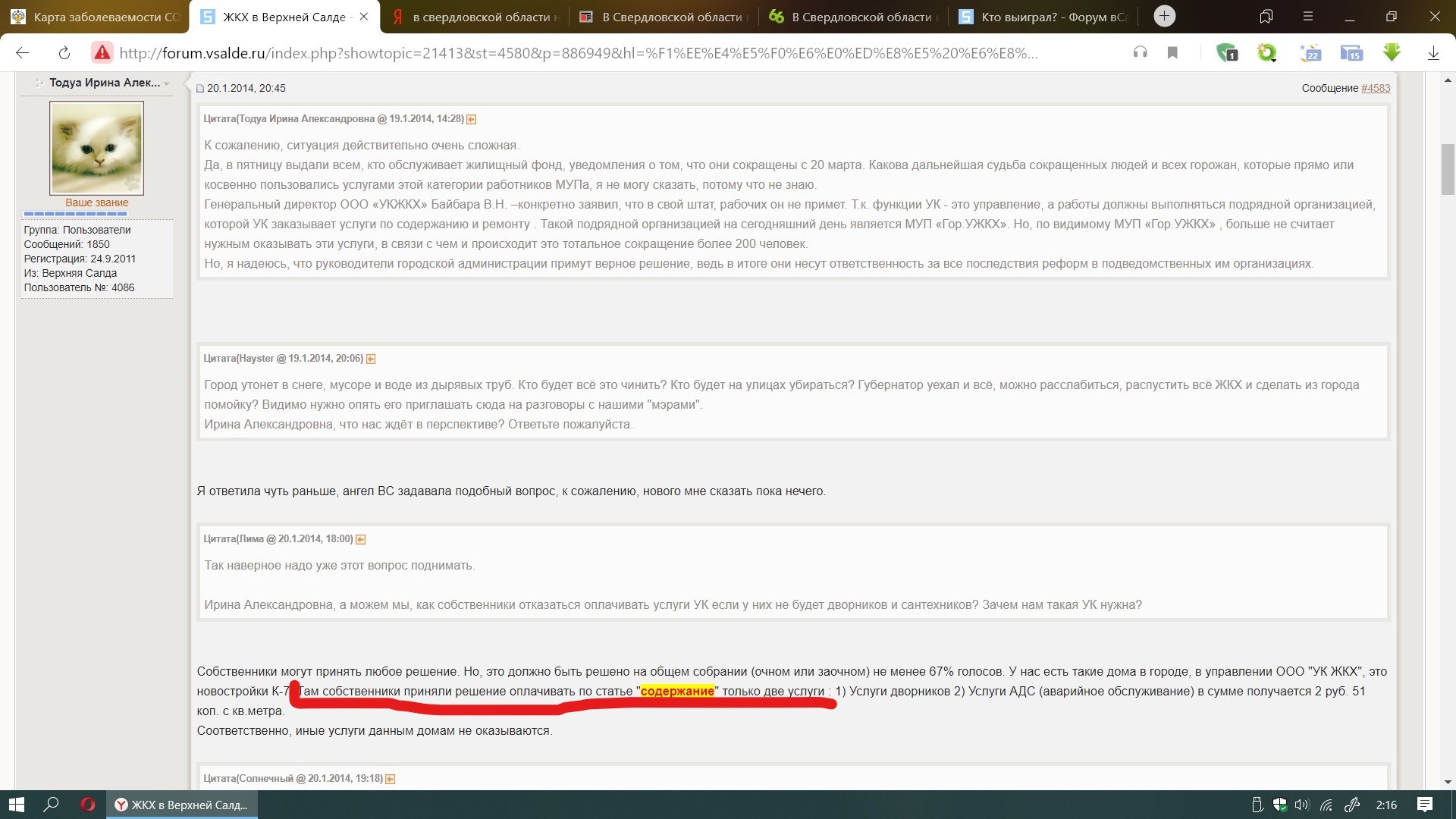Click the read-aloud headphones icon
This screenshot has height=819, width=1456.
pos(1140,52)
